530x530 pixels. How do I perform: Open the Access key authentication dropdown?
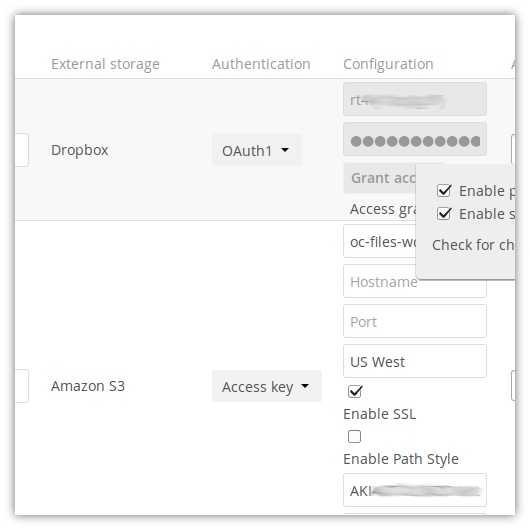(267, 386)
